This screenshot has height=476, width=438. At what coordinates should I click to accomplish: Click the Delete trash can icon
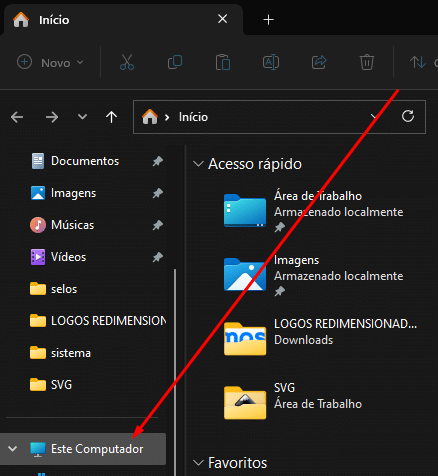tap(367, 62)
